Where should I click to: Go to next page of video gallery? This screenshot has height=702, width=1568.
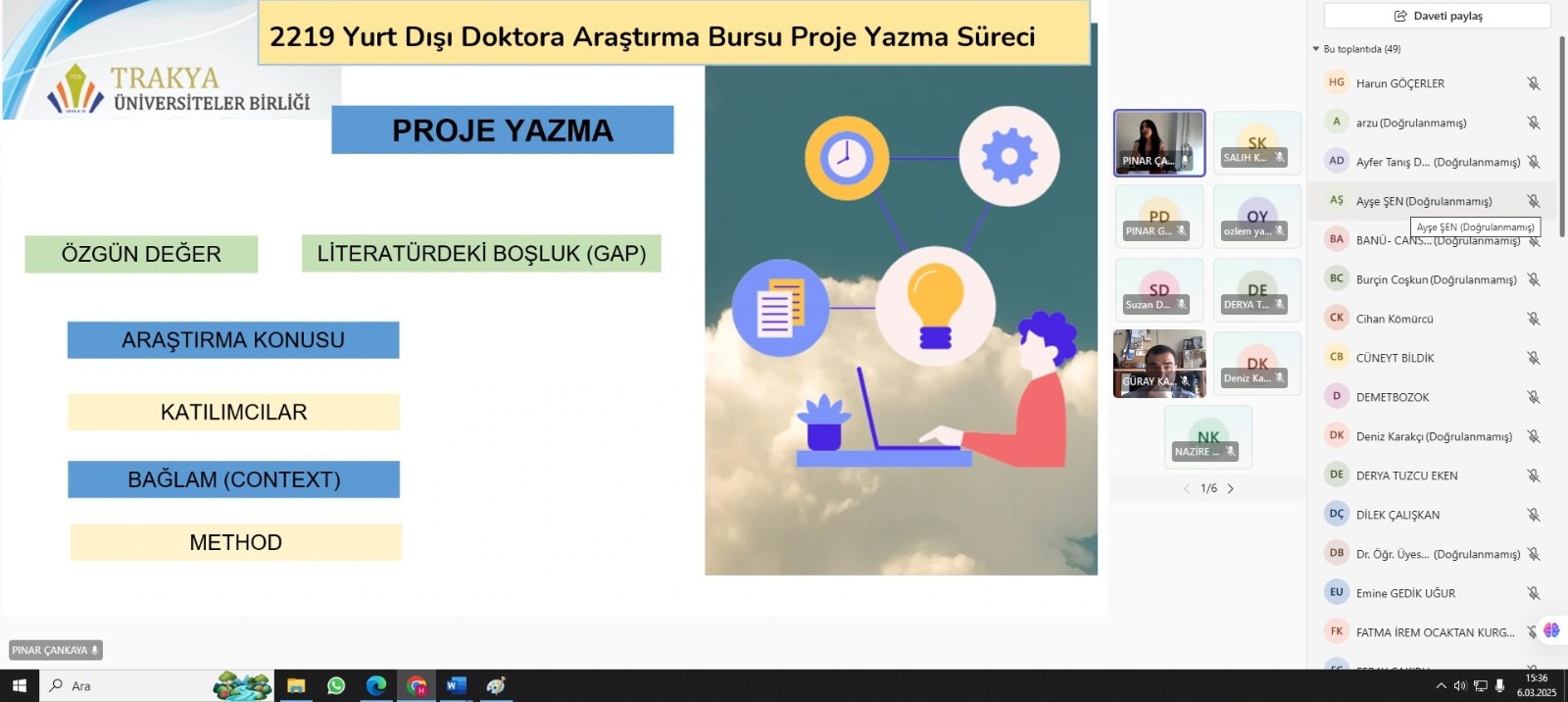coord(1231,488)
